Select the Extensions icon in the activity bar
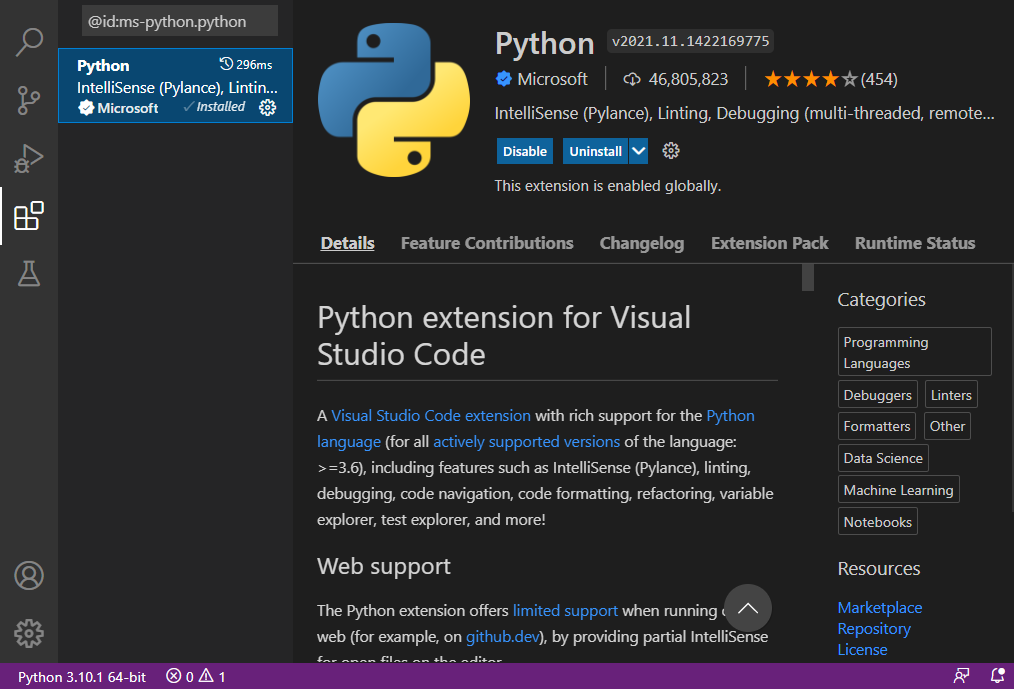The width and height of the screenshot is (1014, 689). click(29, 215)
